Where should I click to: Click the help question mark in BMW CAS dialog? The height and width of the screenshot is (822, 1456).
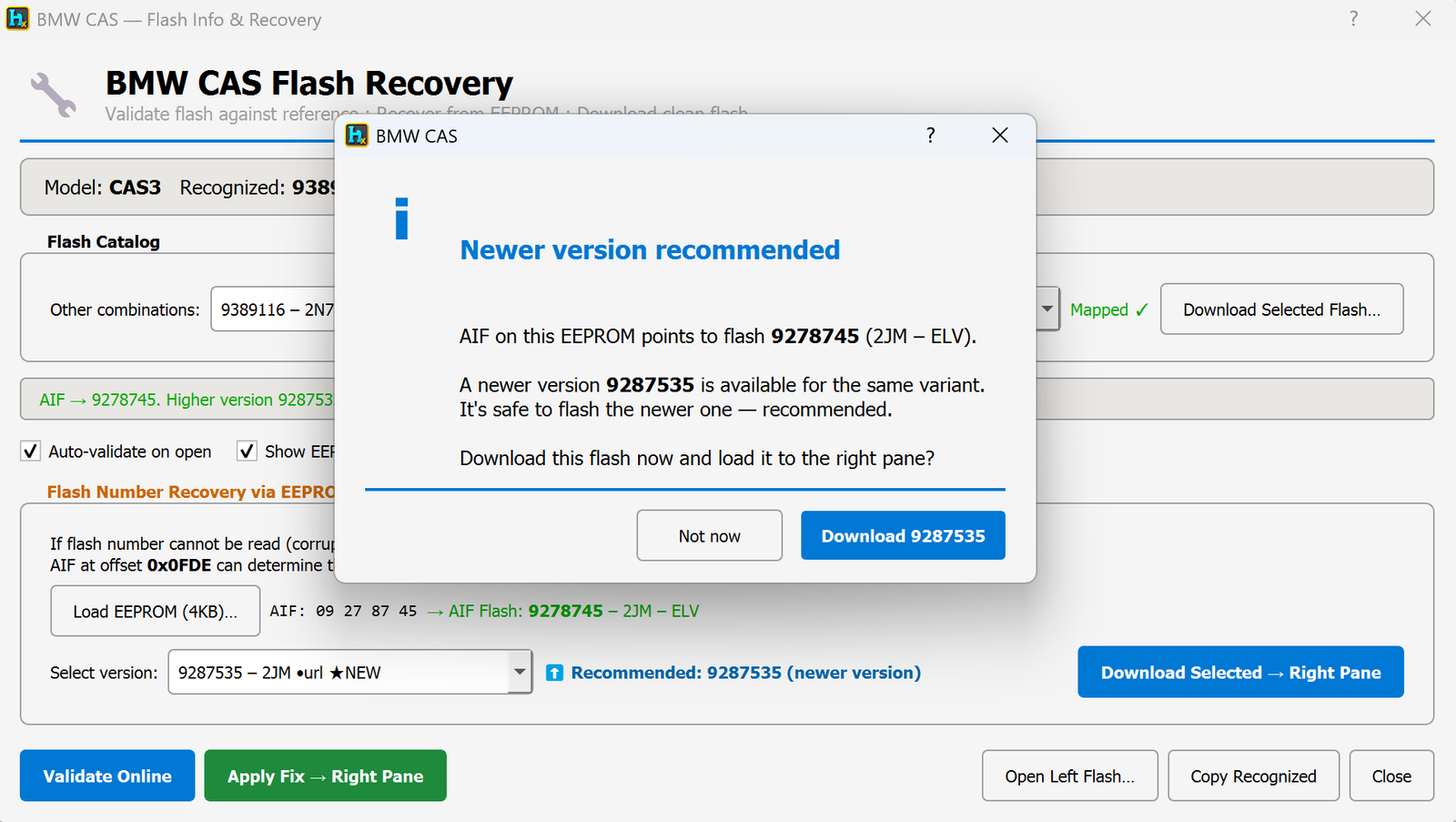[x=930, y=136]
